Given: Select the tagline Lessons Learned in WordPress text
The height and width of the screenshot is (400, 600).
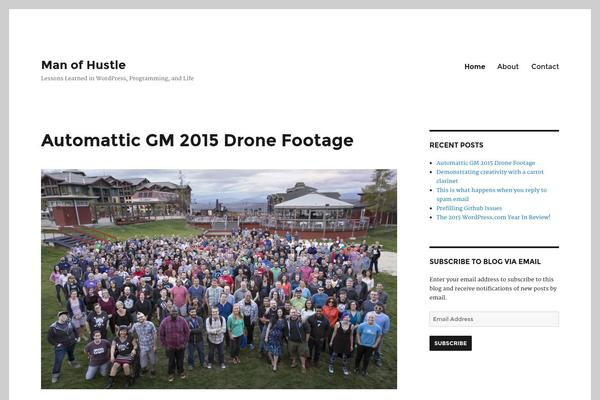Looking at the screenshot, I should pos(117,78).
